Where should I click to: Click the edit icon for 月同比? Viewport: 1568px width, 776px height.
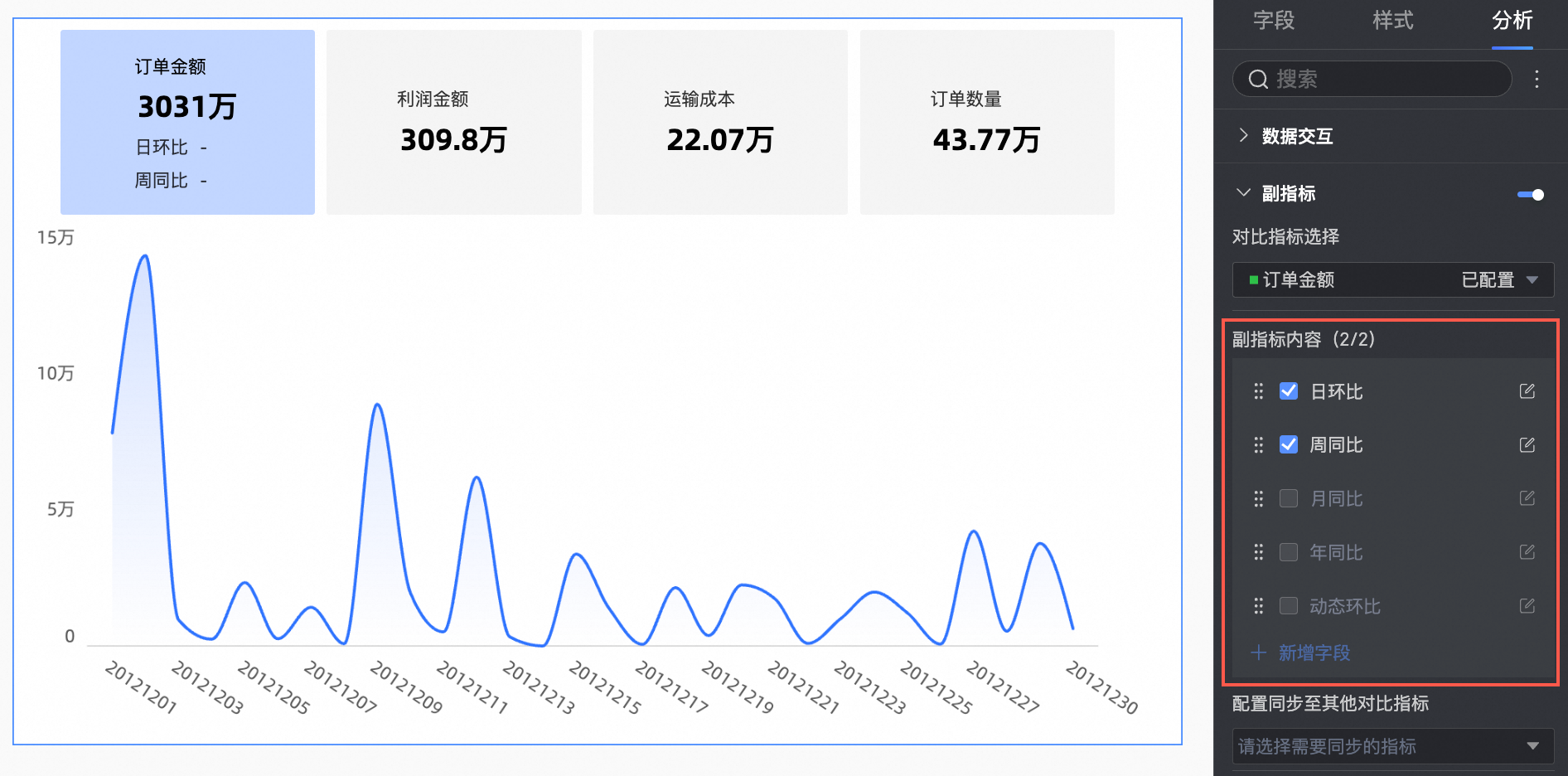pyautogui.click(x=1527, y=498)
